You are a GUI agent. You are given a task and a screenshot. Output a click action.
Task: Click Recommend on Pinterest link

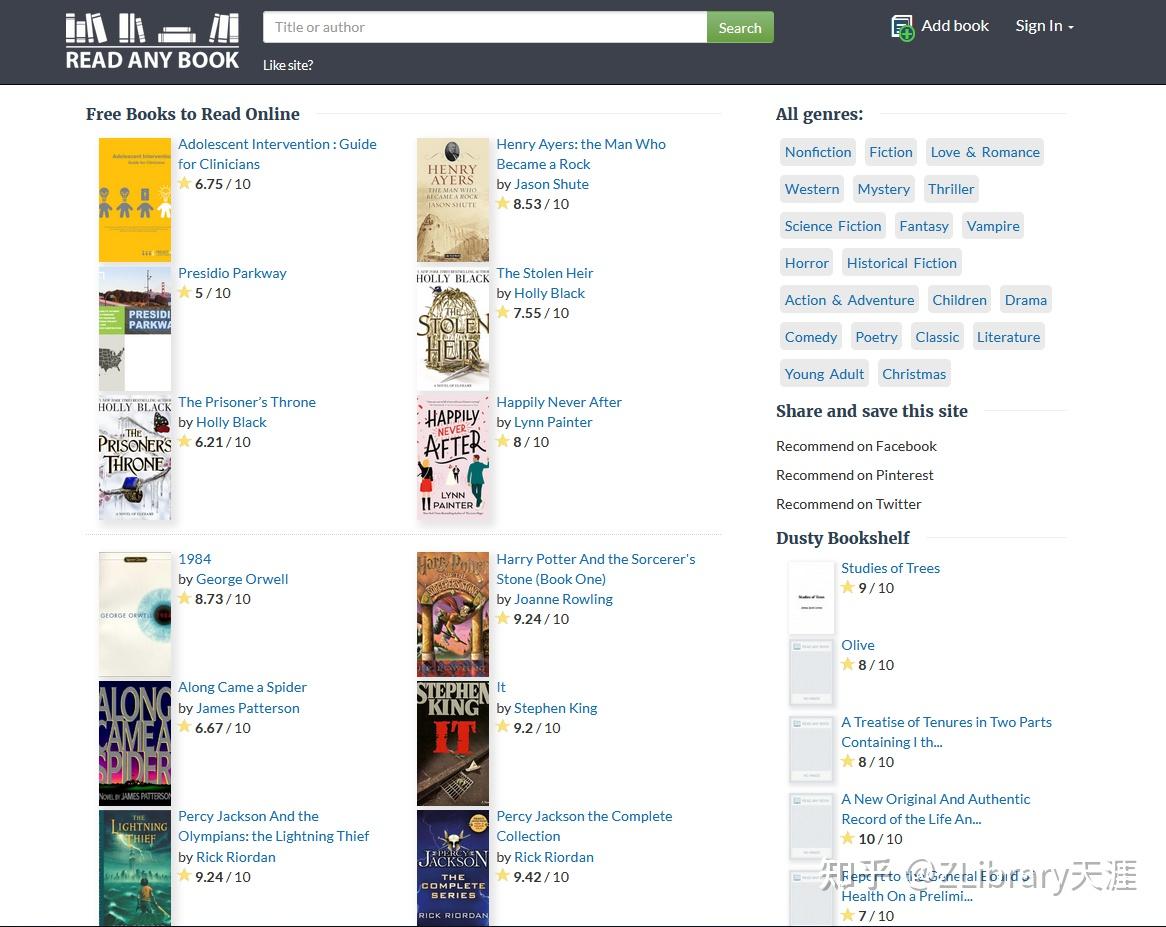pyautogui.click(x=855, y=475)
